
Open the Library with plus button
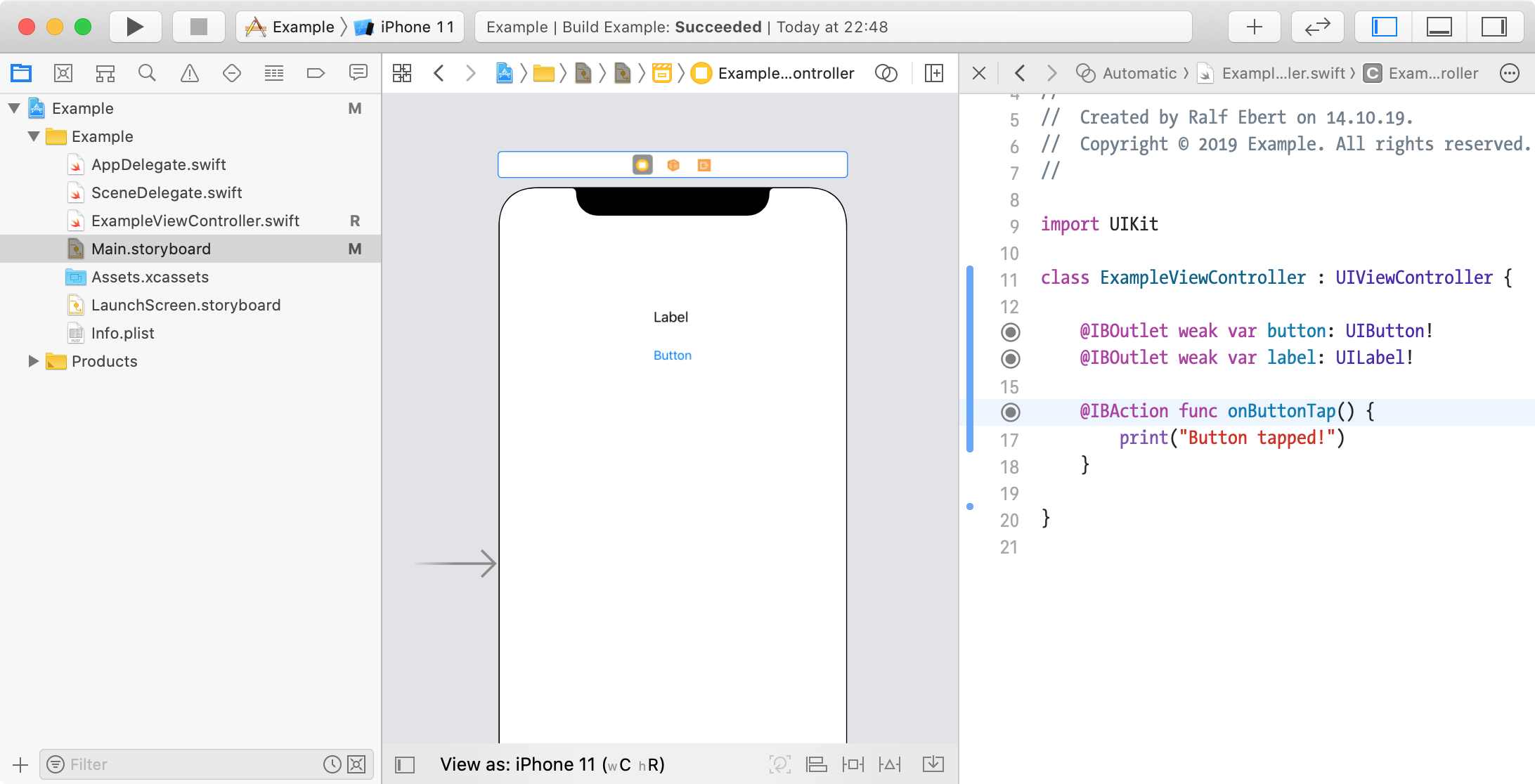click(x=1255, y=27)
